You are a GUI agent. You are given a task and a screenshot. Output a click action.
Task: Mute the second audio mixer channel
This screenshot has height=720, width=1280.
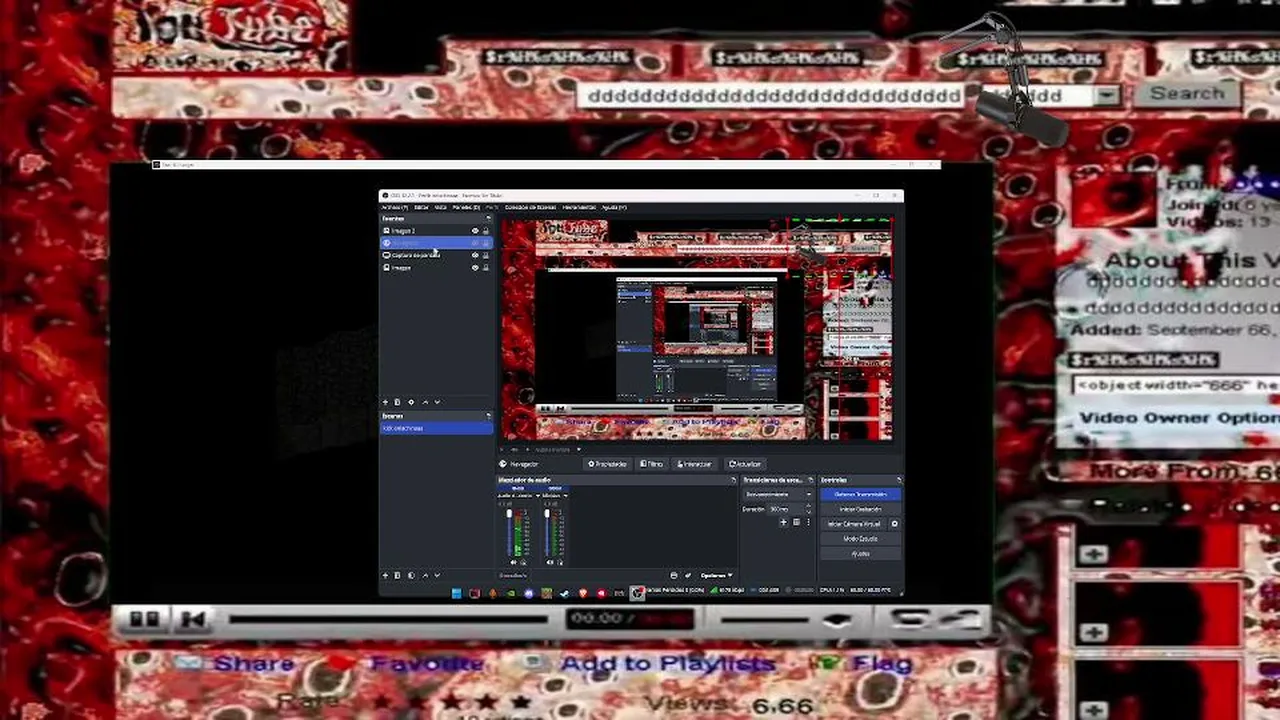(549, 562)
